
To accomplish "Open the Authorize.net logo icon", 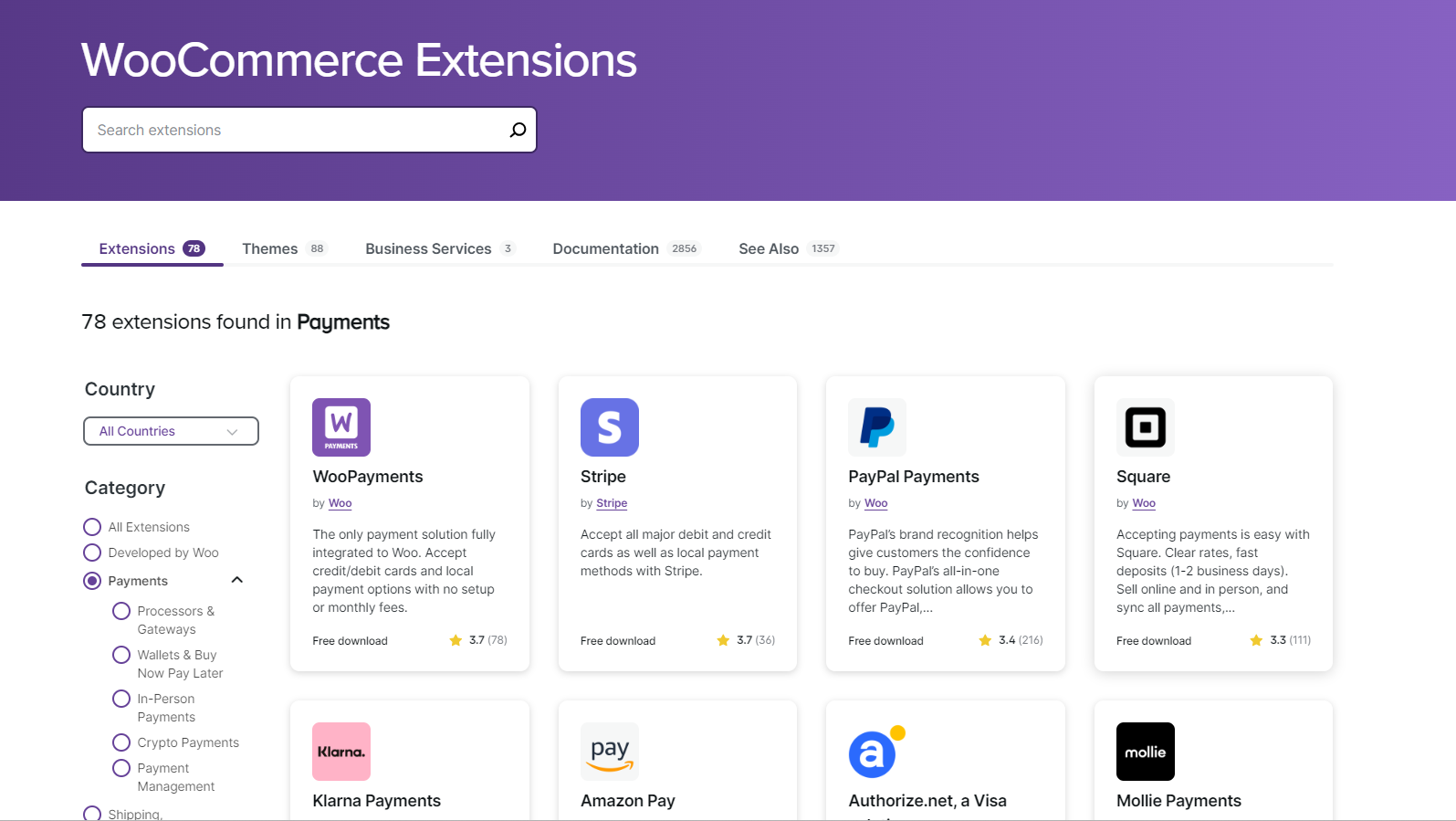I will click(x=877, y=752).
